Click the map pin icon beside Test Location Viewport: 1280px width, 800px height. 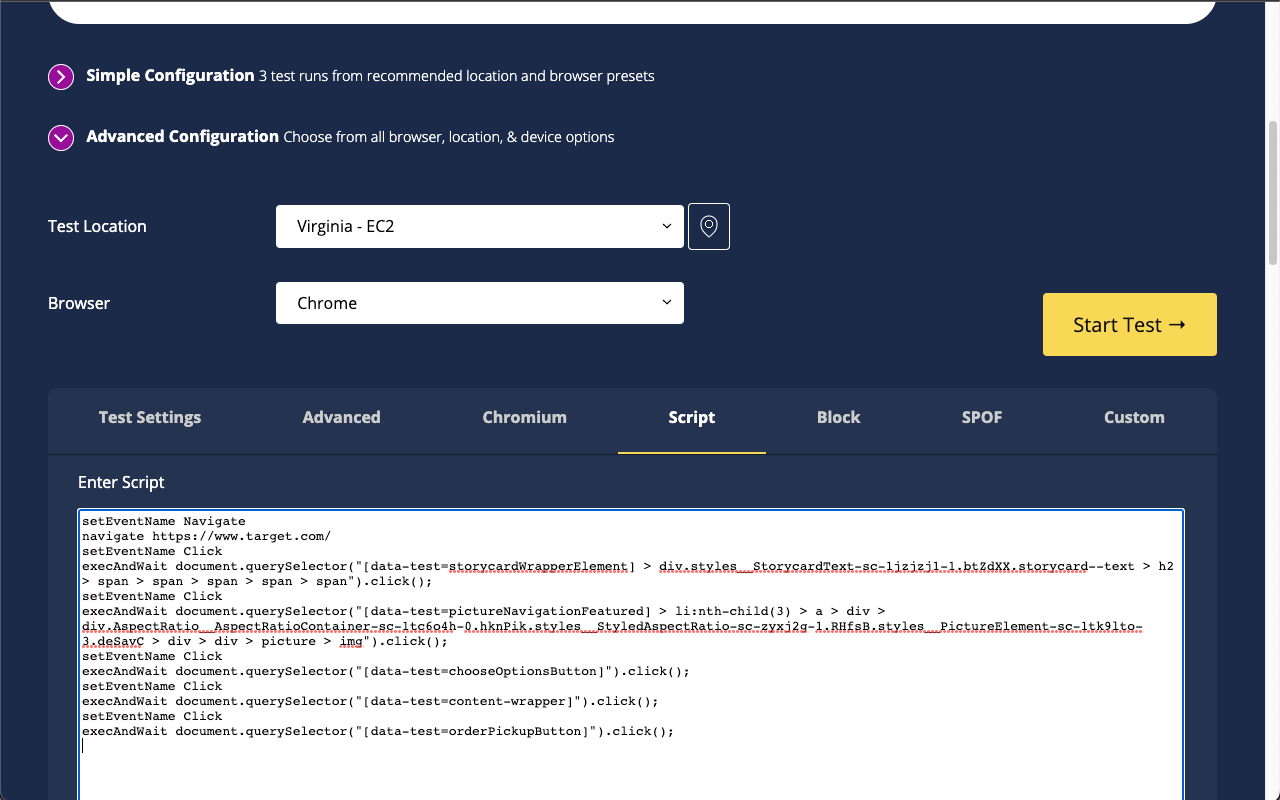(708, 226)
